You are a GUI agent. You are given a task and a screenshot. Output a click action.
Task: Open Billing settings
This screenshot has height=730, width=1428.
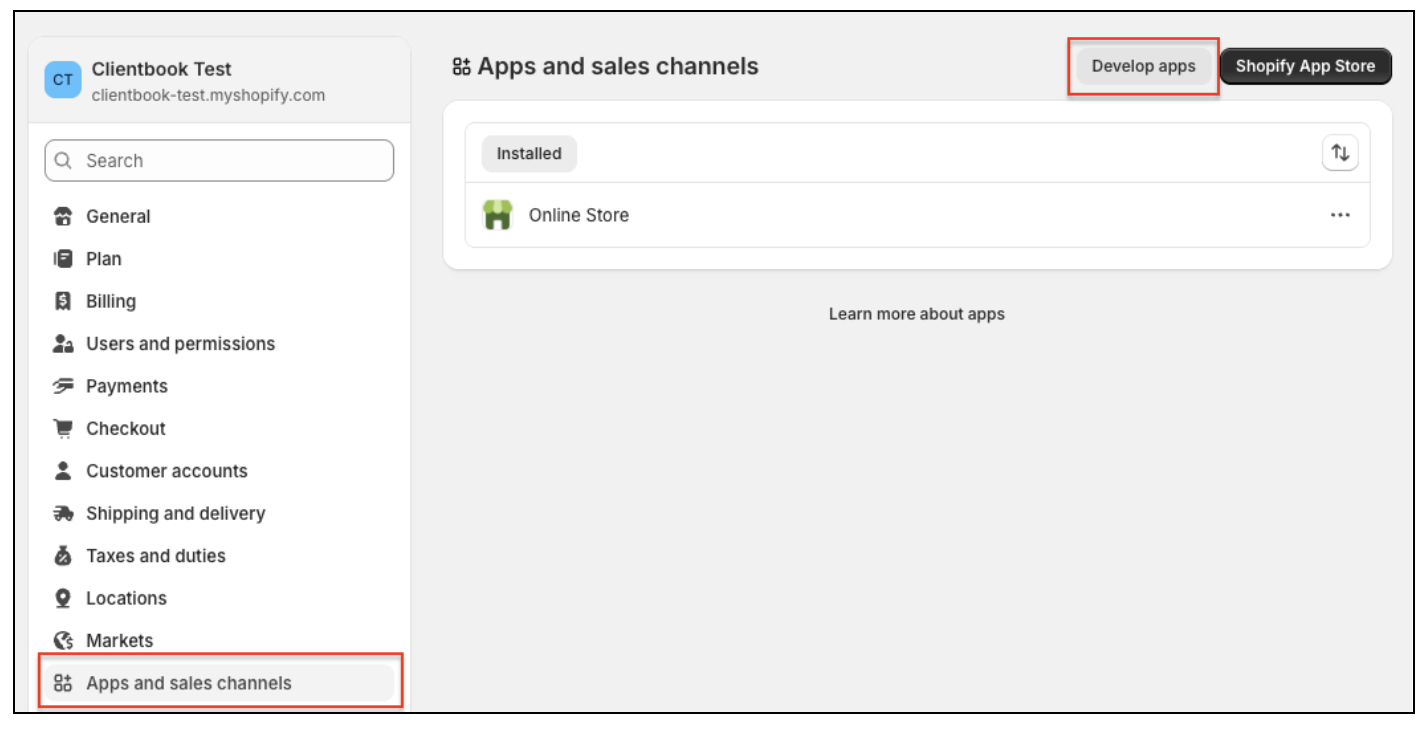coord(218,301)
